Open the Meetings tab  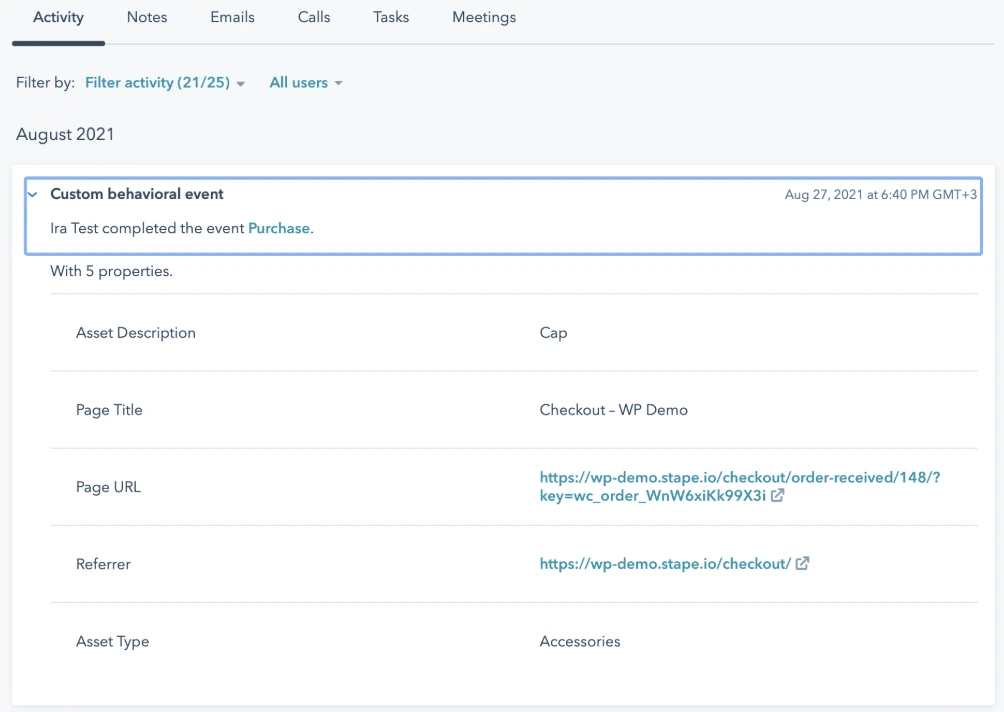pos(484,17)
